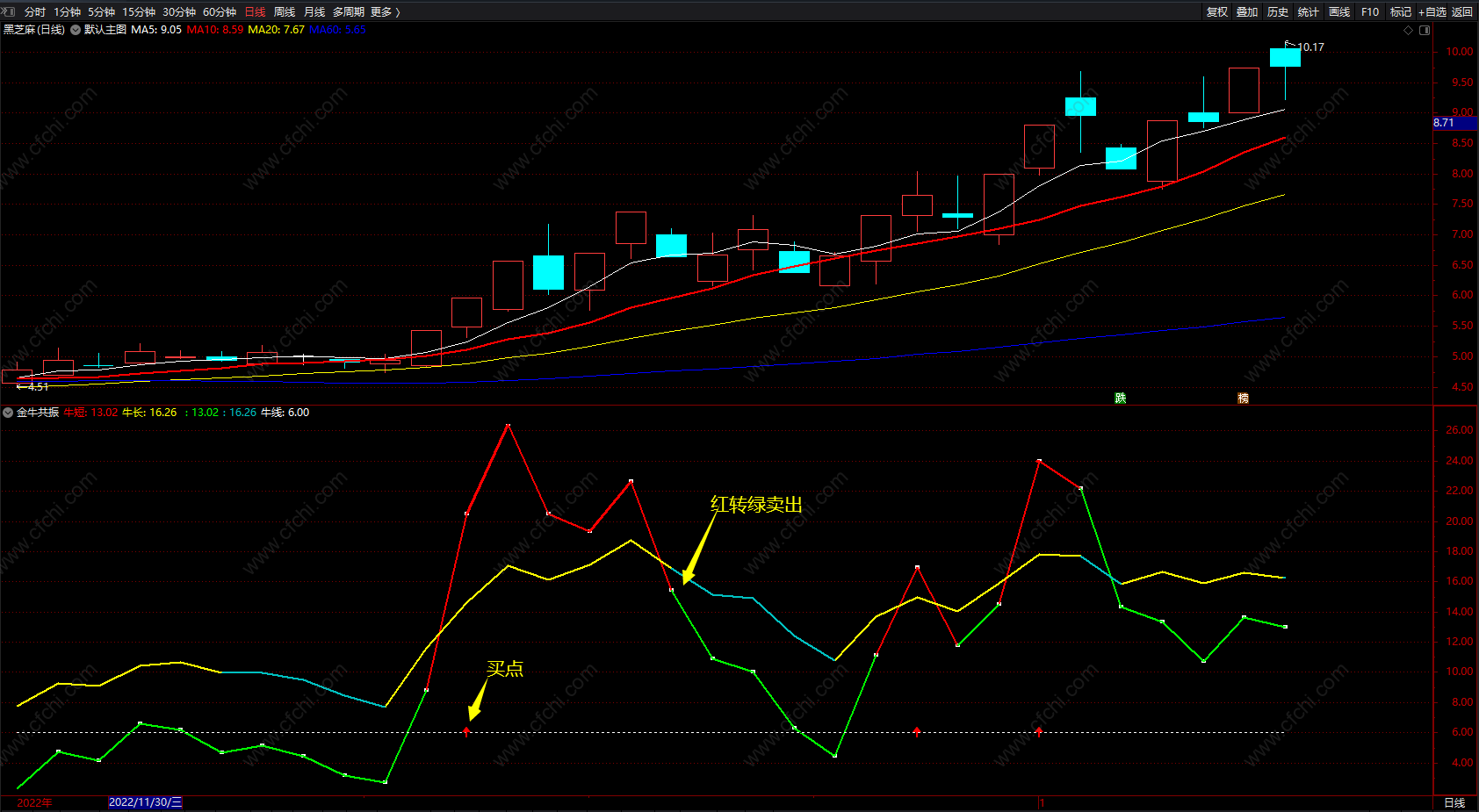This screenshot has height=812, width=1479.
Task: Click the MA60: 5.65 indicator label
Action: 337,30
